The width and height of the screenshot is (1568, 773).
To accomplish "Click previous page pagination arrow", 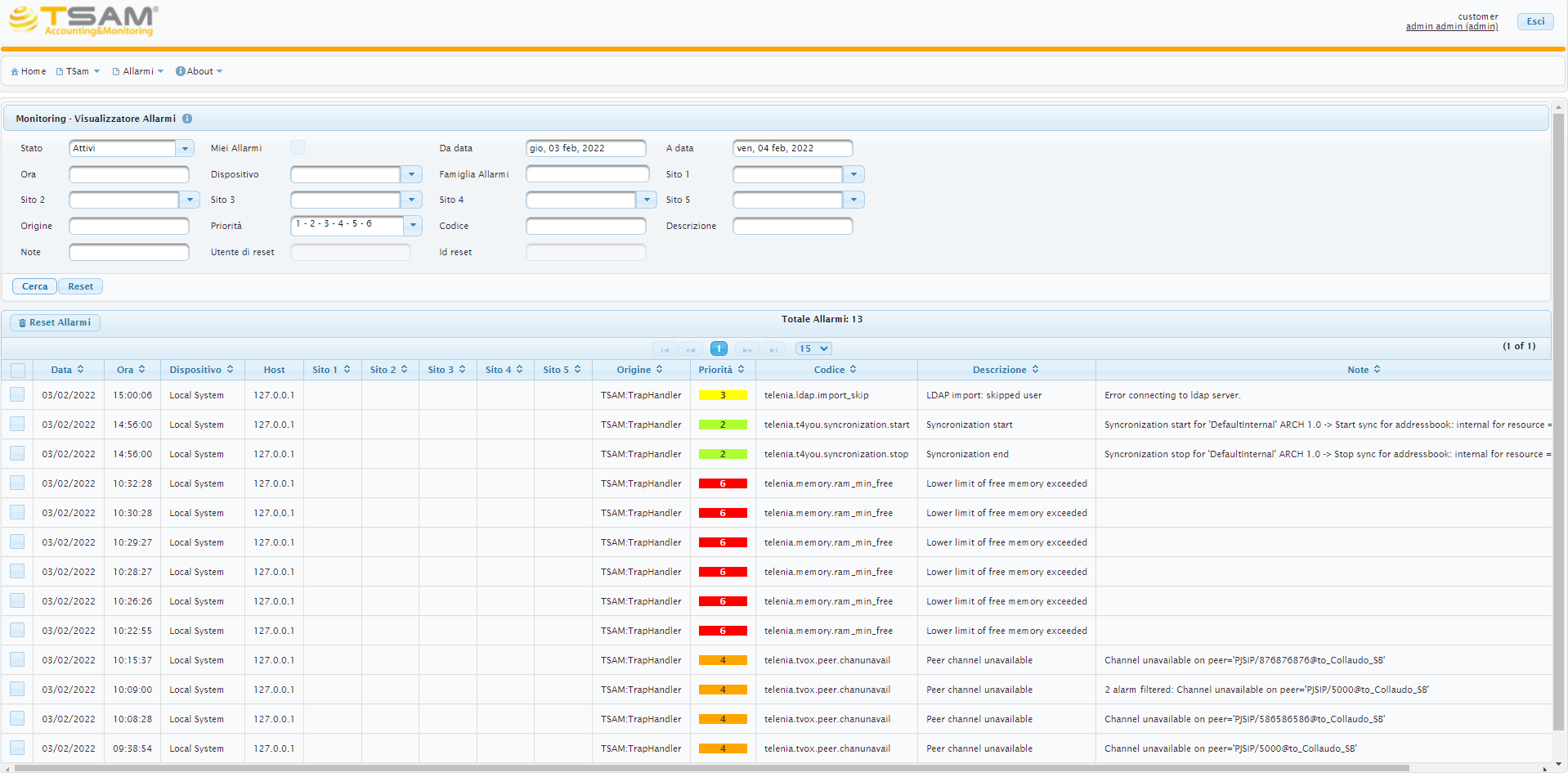I will pyautogui.click(x=691, y=348).
